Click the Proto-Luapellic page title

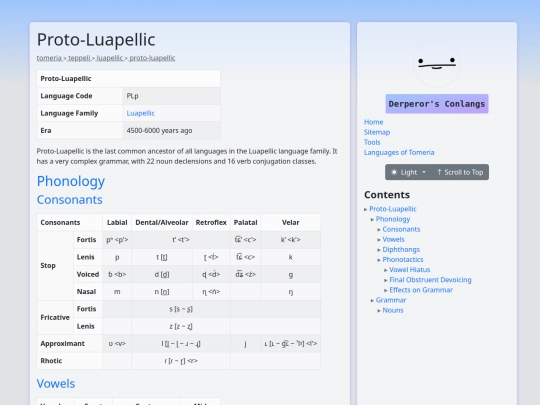tap(96, 39)
